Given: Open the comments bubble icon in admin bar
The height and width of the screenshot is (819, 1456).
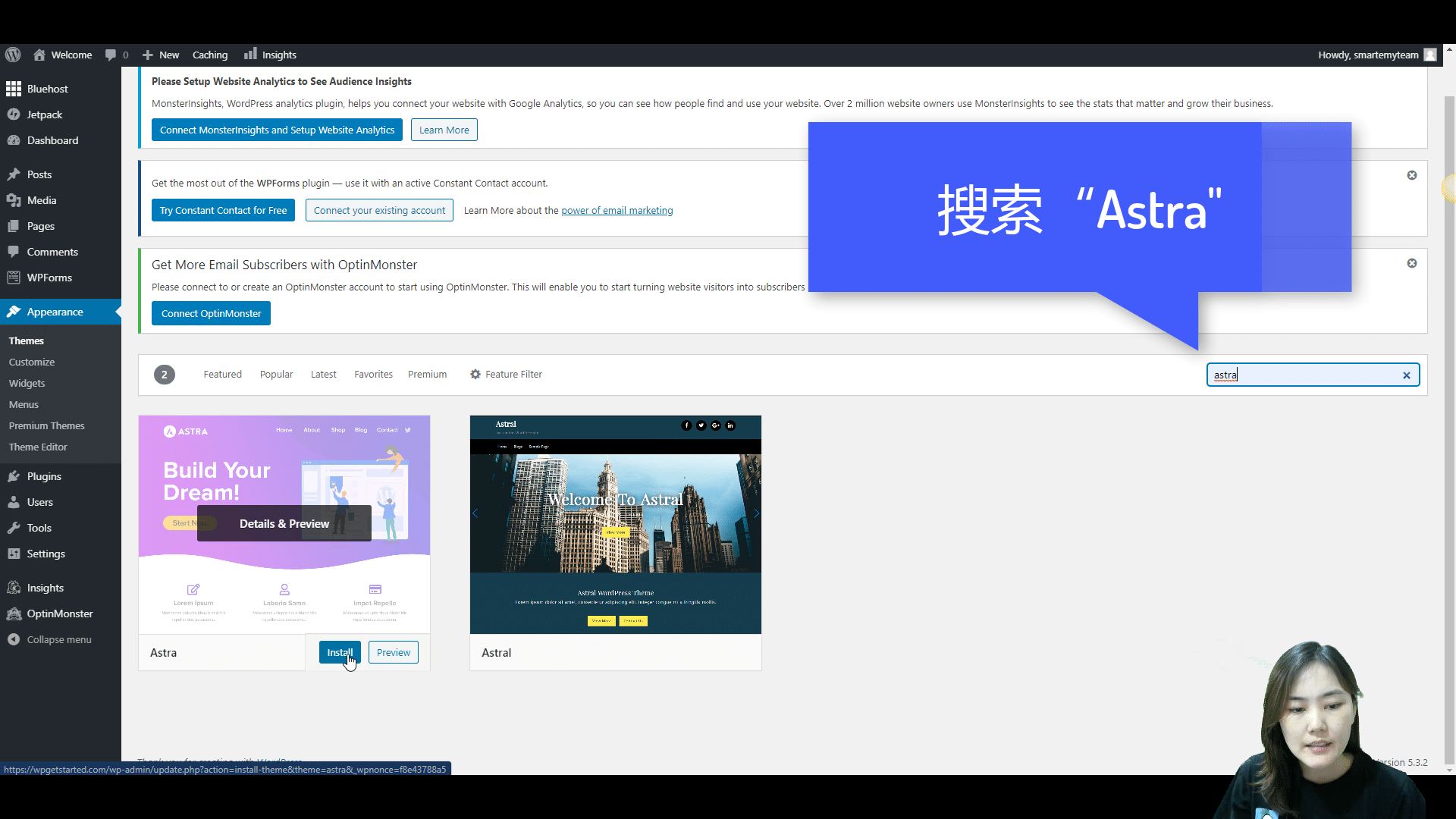Looking at the screenshot, I should (111, 55).
